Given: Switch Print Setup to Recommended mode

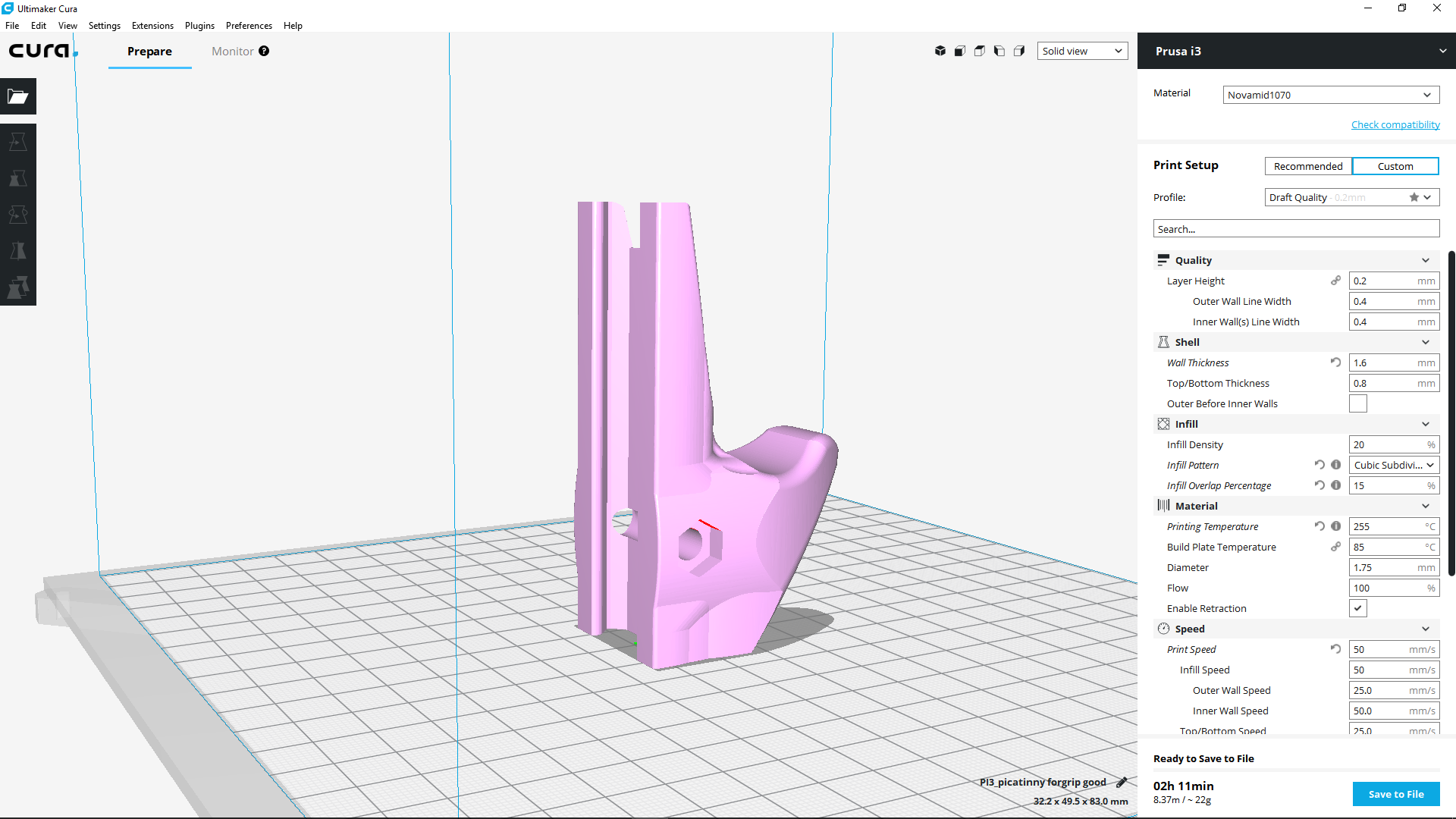Looking at the screenshot, I should (x=1308, y=166).
